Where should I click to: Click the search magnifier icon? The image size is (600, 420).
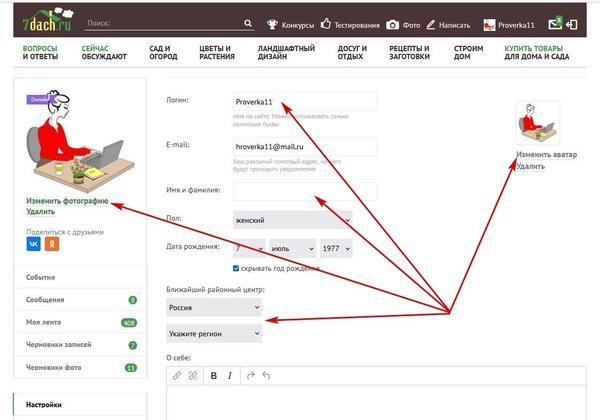pos(248,23)
